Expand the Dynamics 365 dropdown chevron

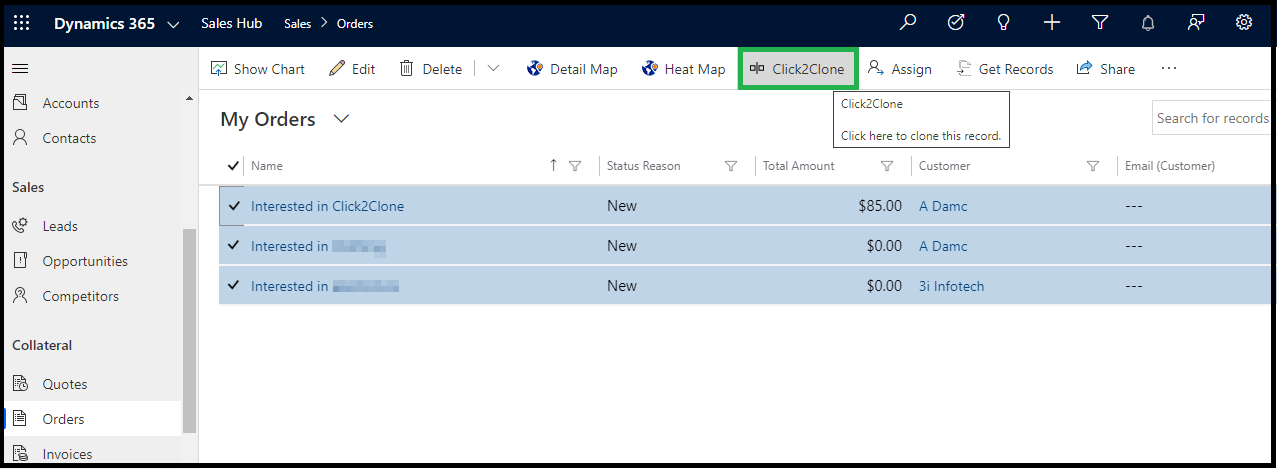click(x=174, y=24)
